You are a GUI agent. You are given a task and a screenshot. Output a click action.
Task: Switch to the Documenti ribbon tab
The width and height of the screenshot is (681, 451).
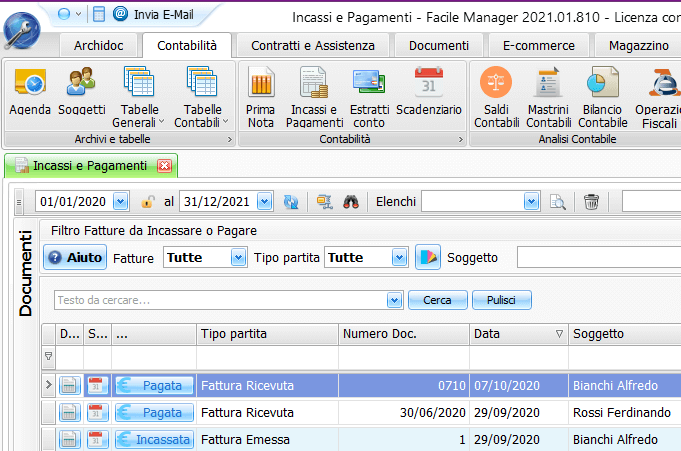[x=438, y=46]
